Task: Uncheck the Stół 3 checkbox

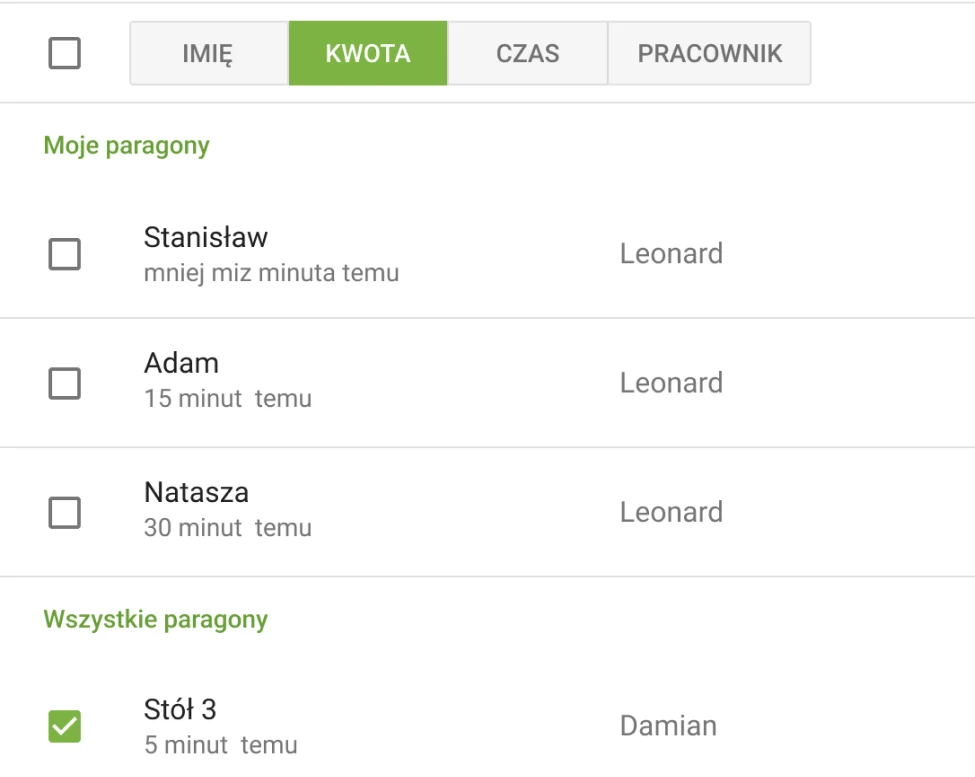Action: tap(65, 726)
